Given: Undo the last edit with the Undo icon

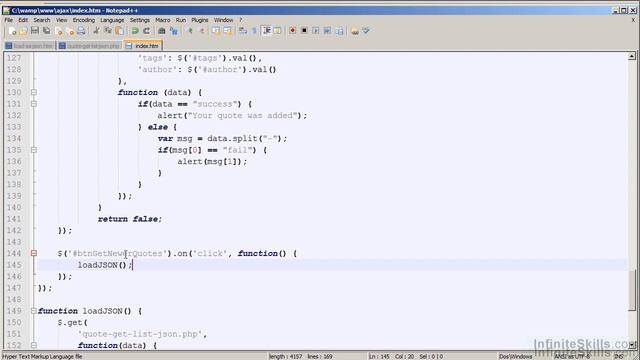Looking at the screenshot, I should point(135,31).
